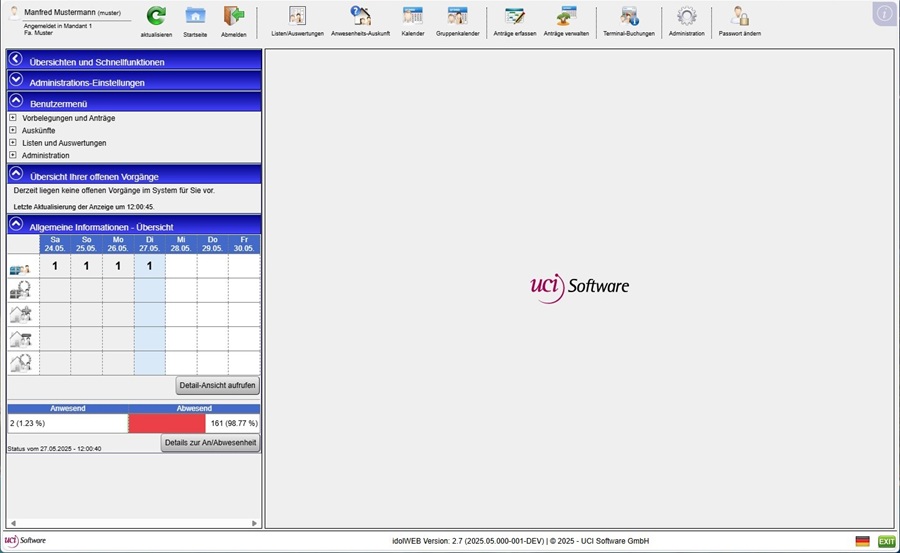The image size is (900, 553).
Task: Expand the Vorbelegungen und Anträge tree node
Action: click(13, 118)
